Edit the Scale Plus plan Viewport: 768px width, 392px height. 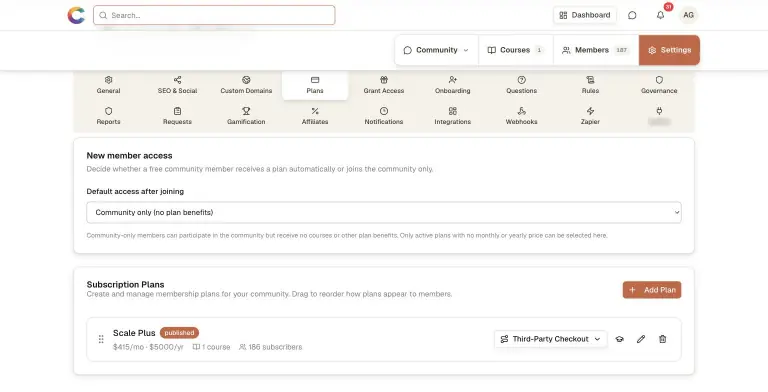641,339
